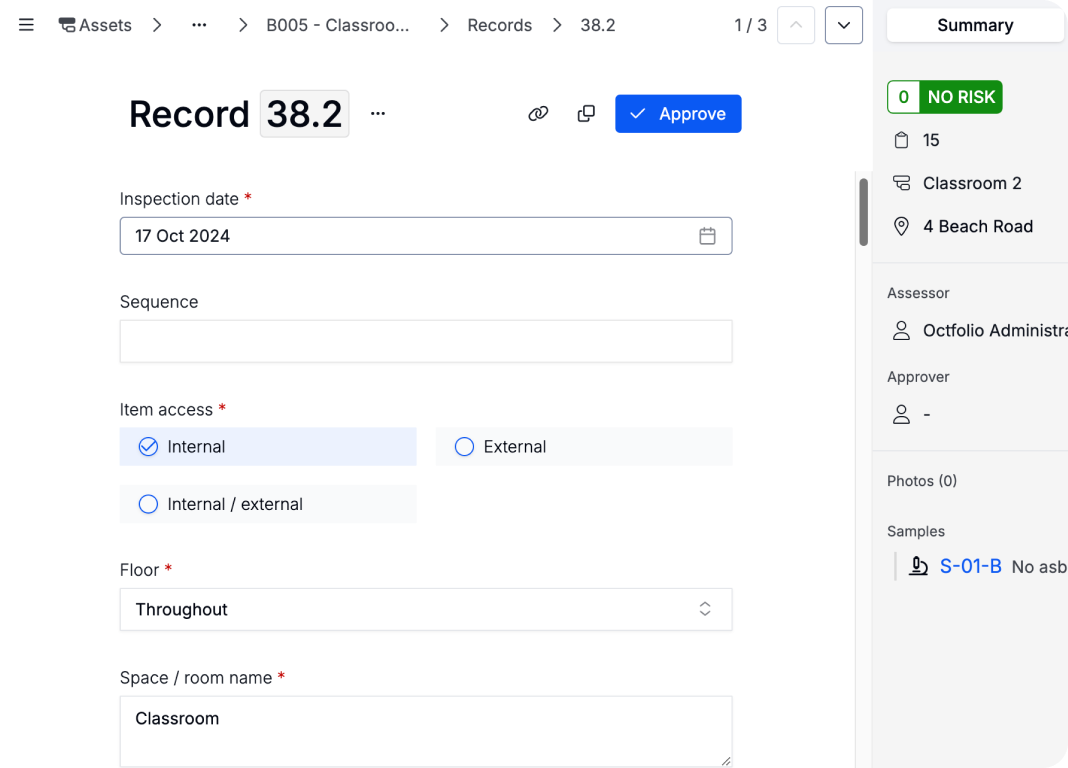The height and width of the screenshot is (768, 1068).
Task: Open the record options ellipsis next to 38.2
Action: click(378, 114)
